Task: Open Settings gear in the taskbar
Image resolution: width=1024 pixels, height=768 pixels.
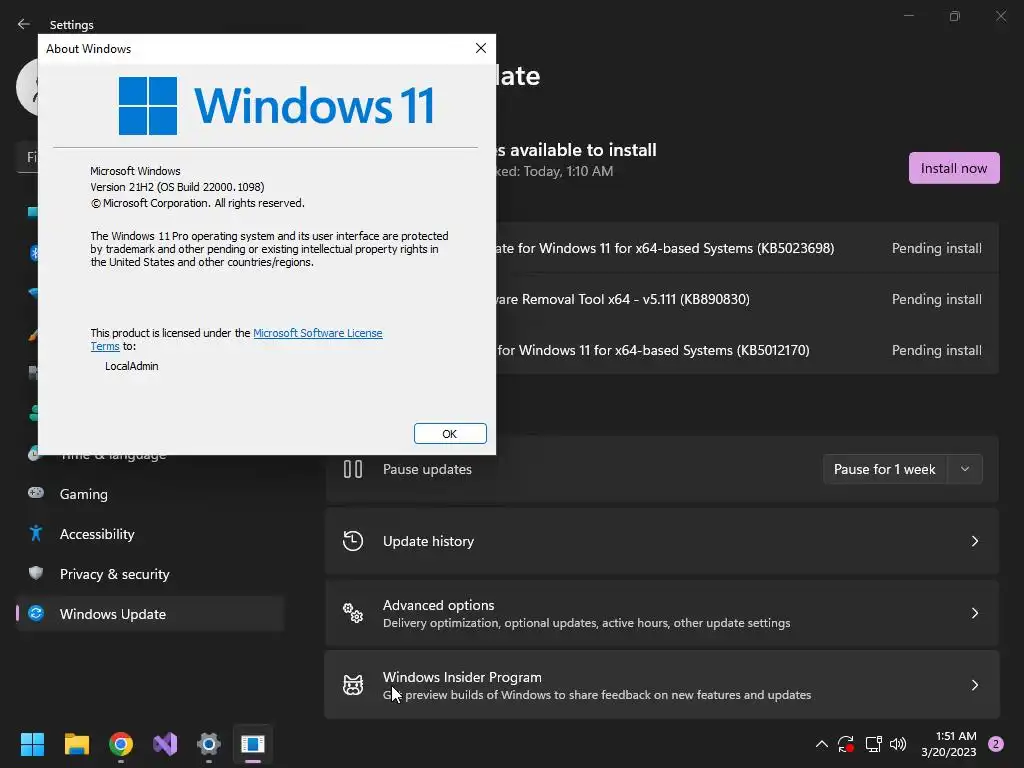Action: (209, 744)
